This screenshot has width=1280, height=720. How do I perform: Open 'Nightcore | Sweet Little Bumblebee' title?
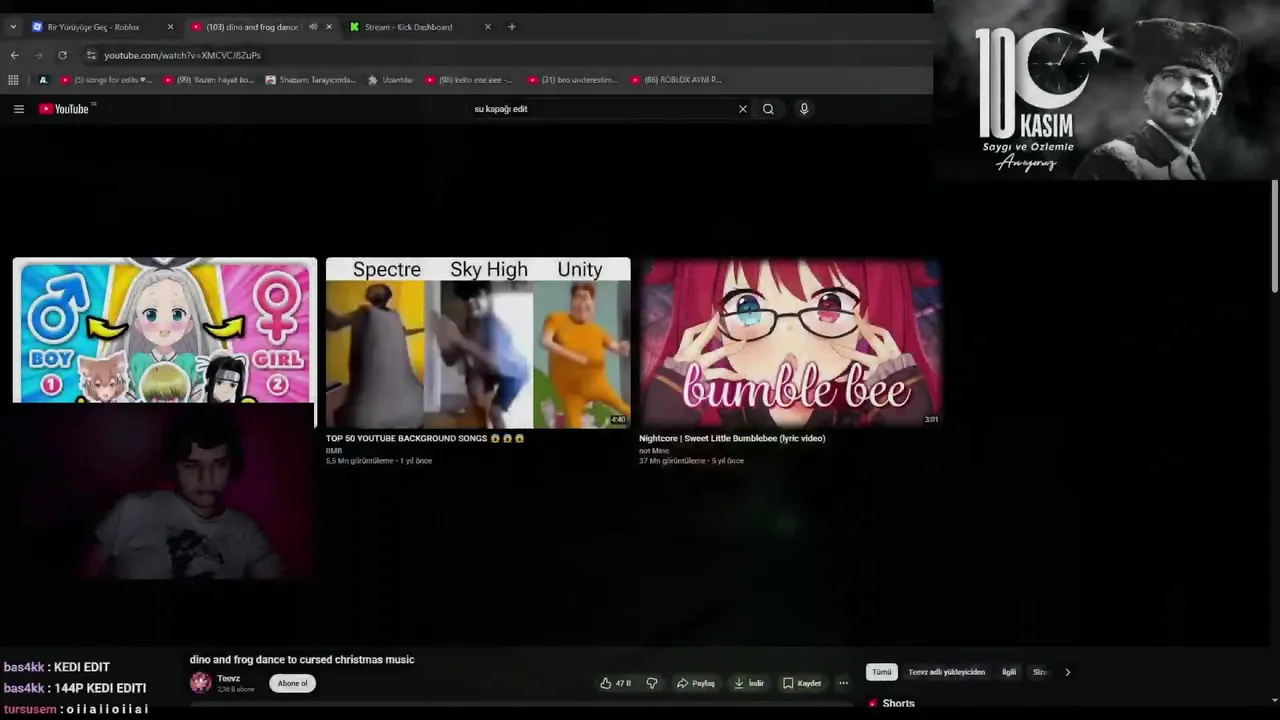point(732,438)
